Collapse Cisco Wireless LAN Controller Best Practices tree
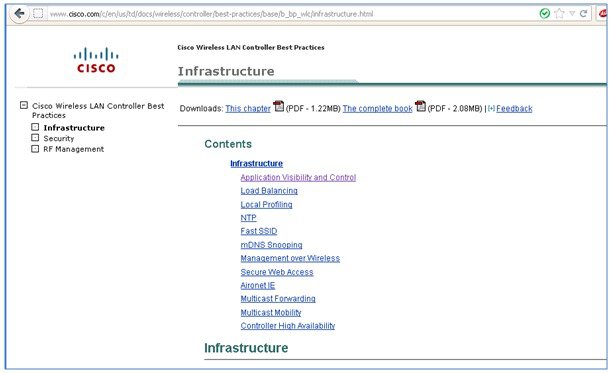 pos(24,105)
